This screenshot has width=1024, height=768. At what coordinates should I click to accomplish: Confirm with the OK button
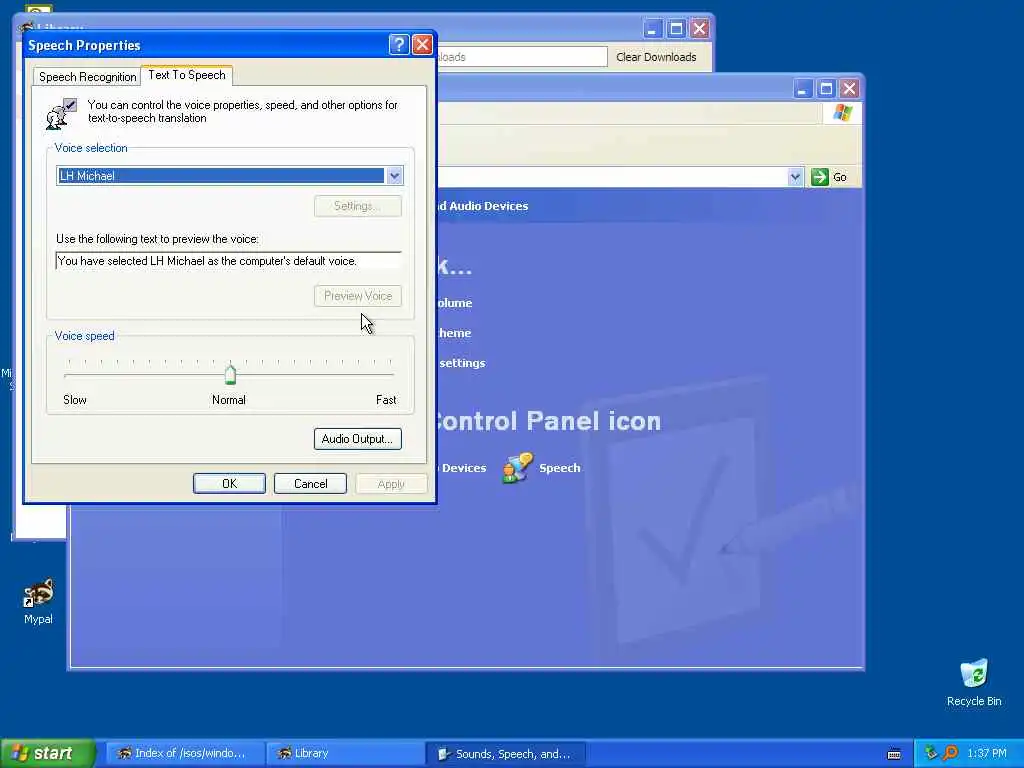229,483
